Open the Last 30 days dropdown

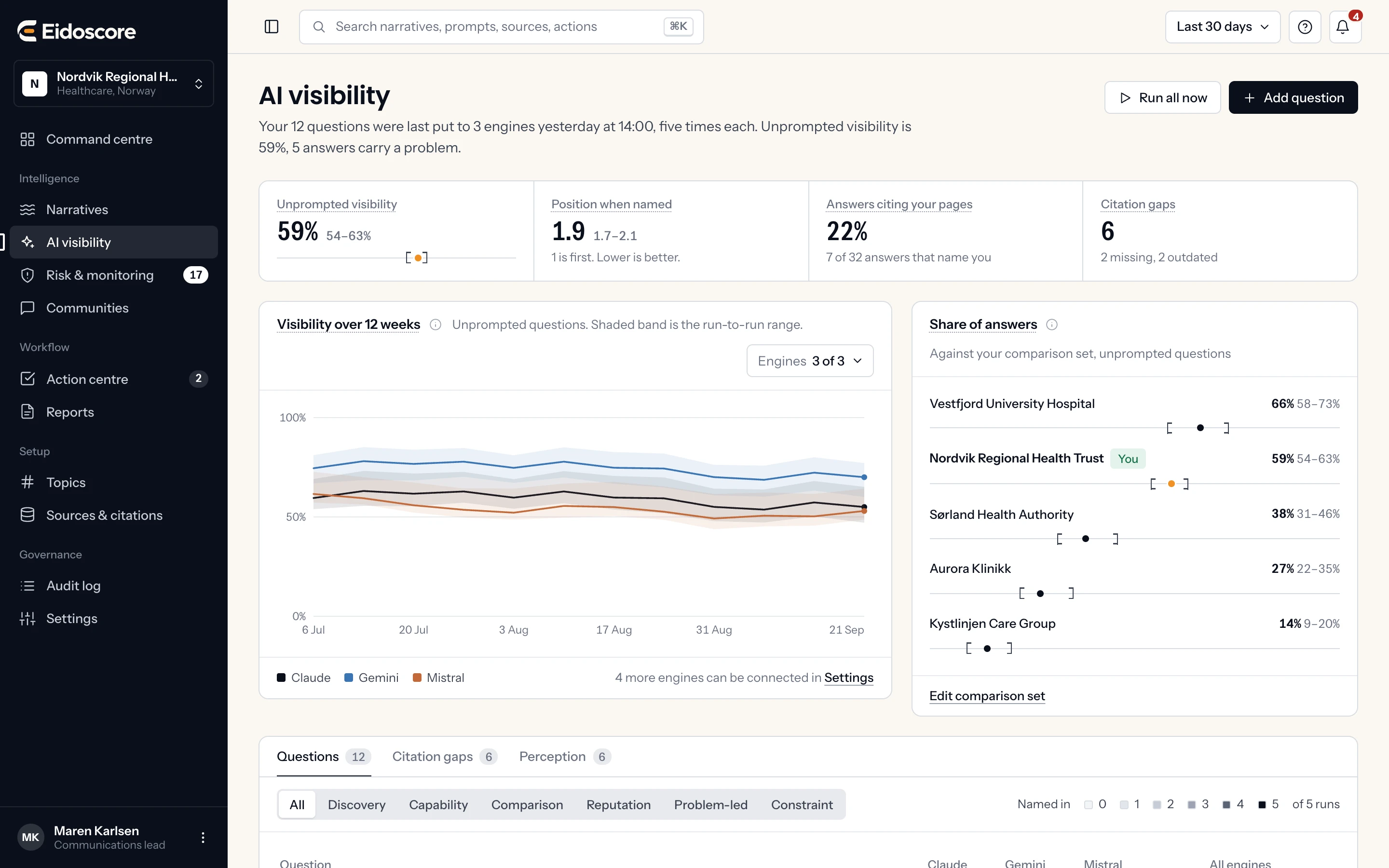pos(1223,27)
